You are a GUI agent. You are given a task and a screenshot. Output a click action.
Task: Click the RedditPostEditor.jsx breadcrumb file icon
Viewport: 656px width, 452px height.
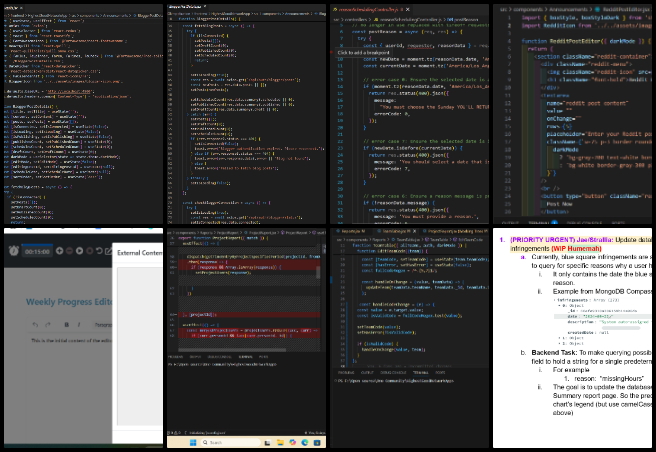pos(596,9)
